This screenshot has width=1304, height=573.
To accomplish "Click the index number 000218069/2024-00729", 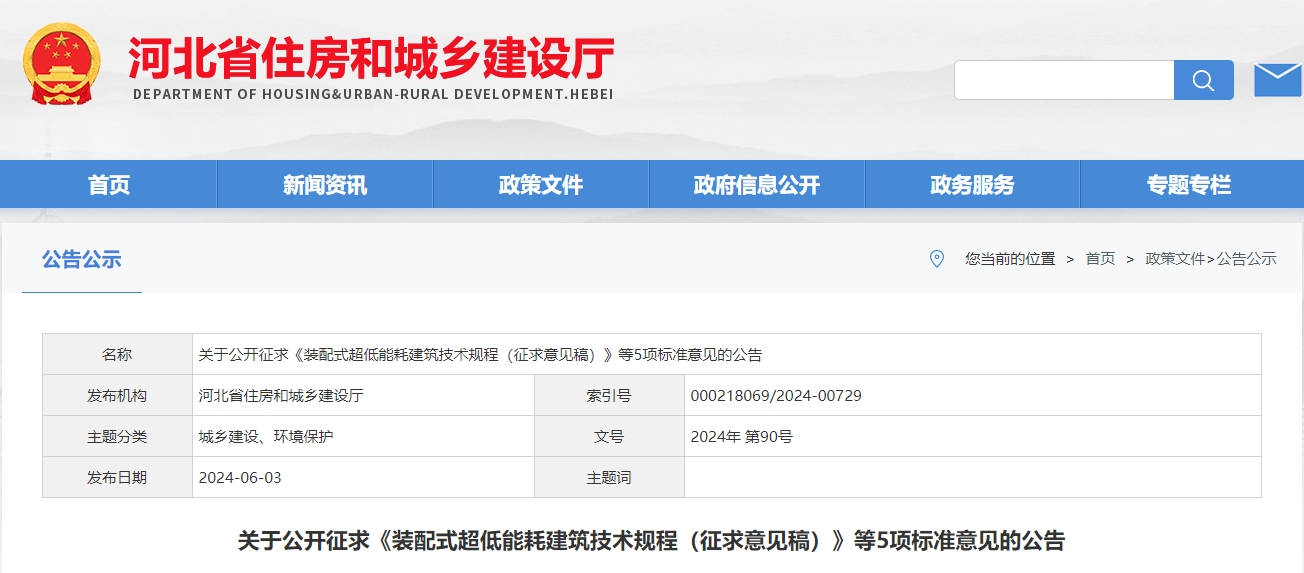I will point(776,395).
